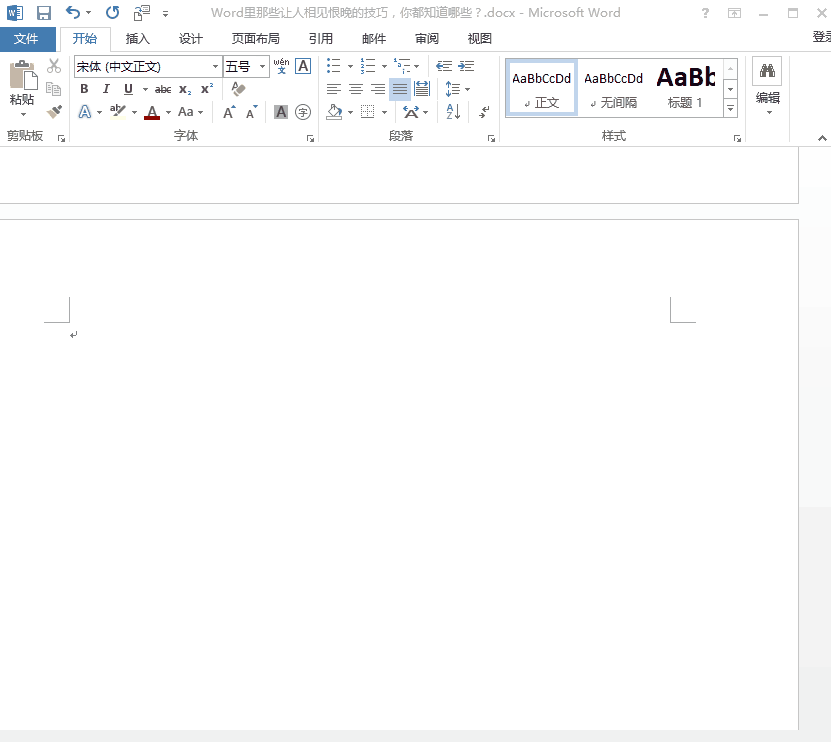Switch to the 引用 References tab
Screen dimensions: 831x742
pos(321,39)
